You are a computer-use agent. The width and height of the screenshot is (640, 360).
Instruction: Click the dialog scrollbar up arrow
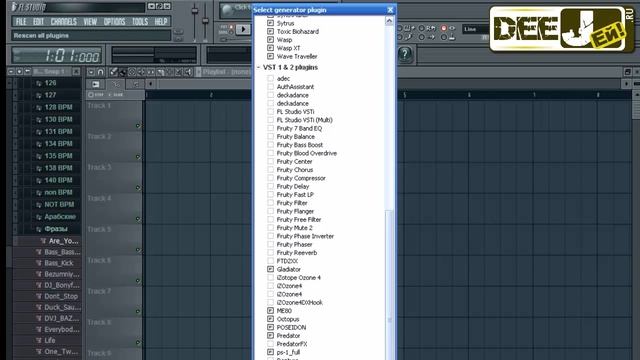point(389,21)
